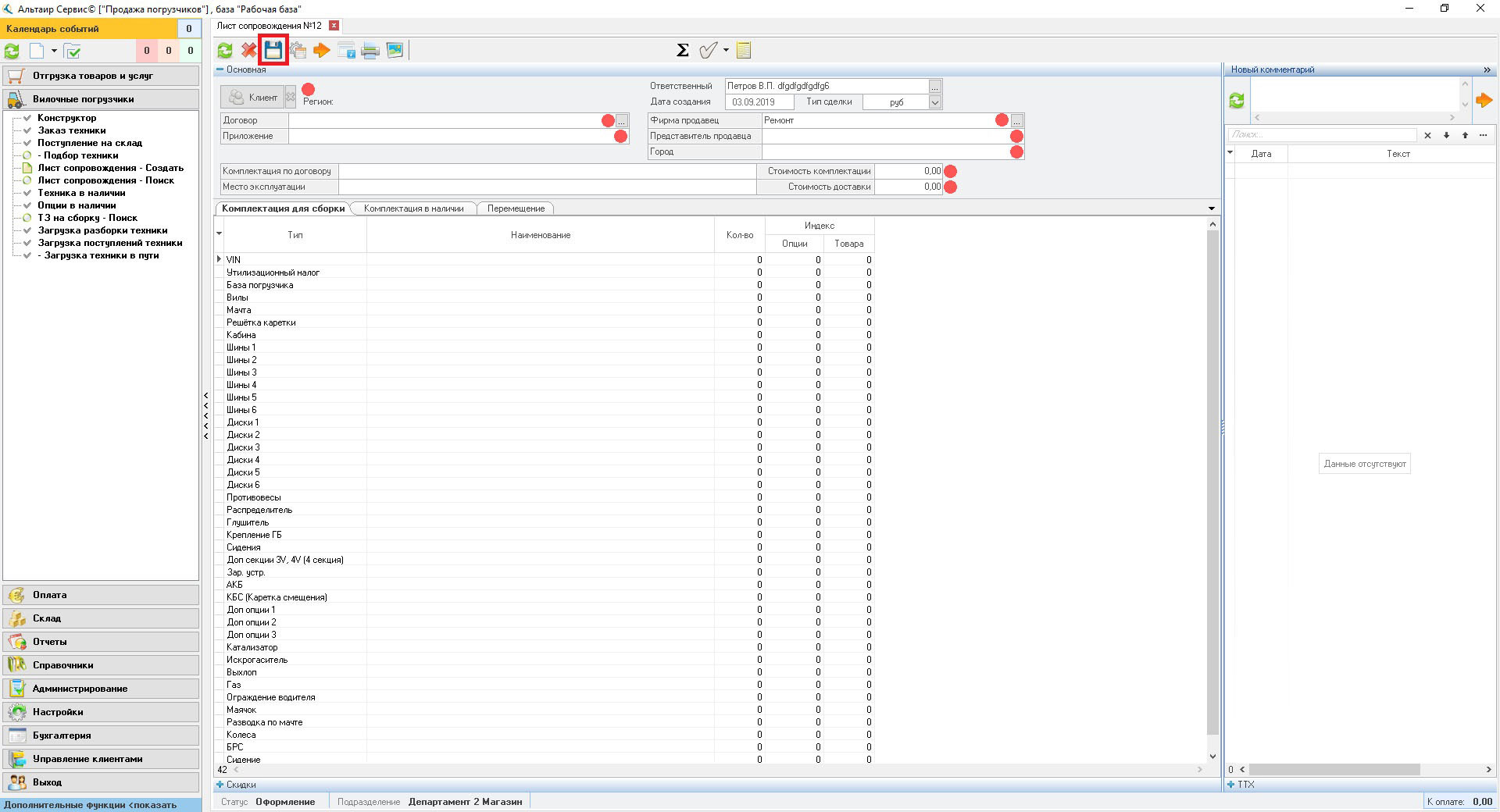Open Лист сопровождения - Поиск
This screenshot has width=1500, height=812.
click(106, 180)
